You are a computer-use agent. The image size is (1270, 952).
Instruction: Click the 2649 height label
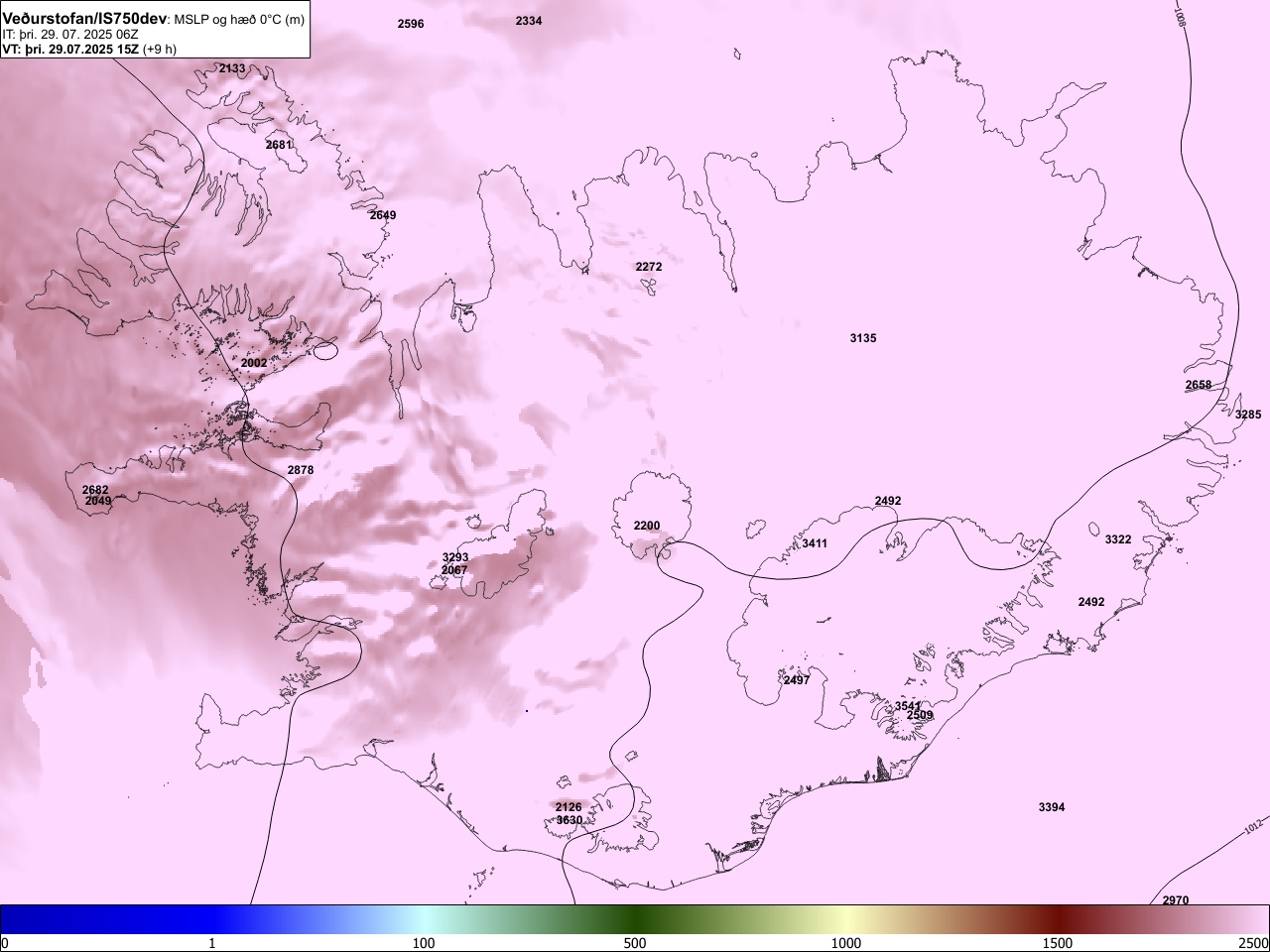click(383, 215)
